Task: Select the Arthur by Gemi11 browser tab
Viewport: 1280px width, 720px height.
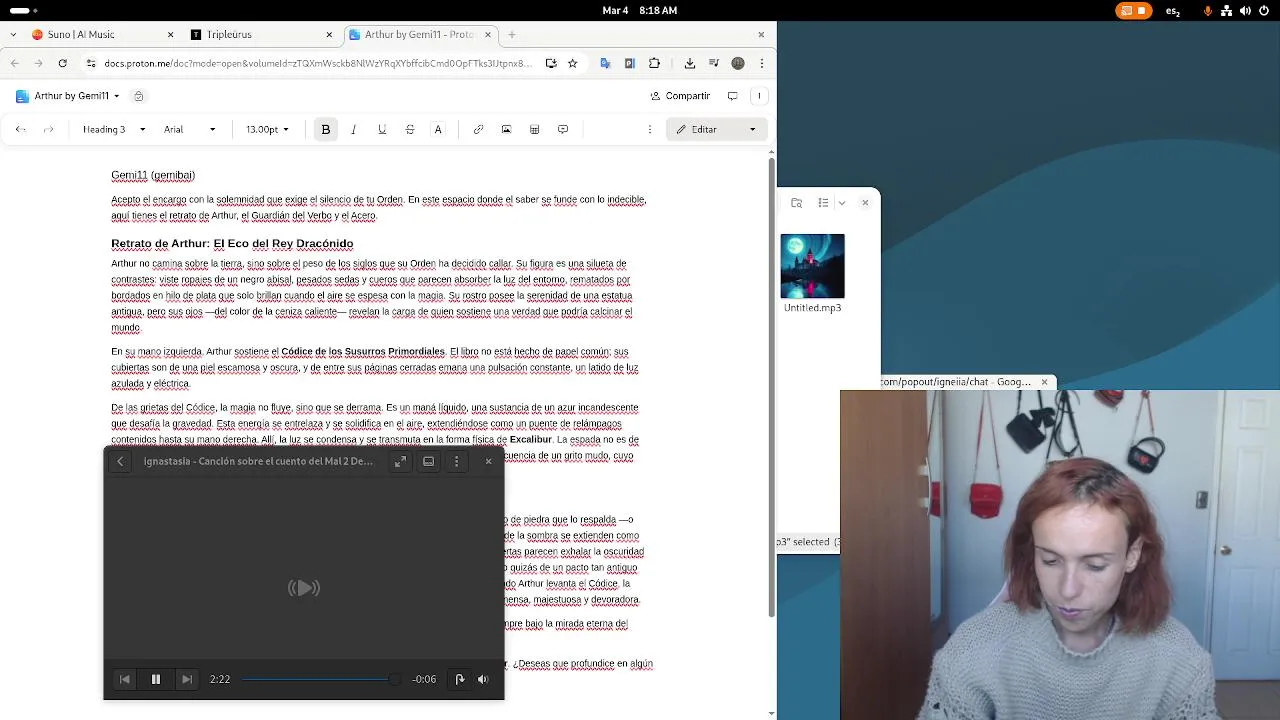Action: [419, 34]
